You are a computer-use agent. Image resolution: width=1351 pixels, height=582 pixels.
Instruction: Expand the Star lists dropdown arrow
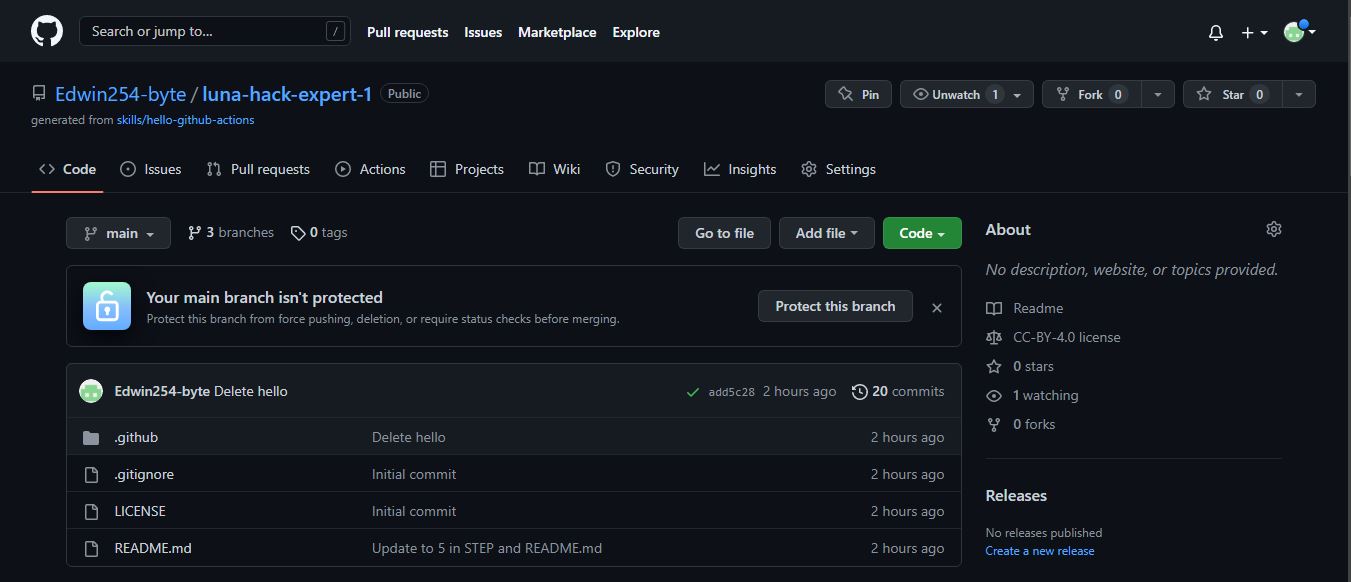(x=1299, y=94)
